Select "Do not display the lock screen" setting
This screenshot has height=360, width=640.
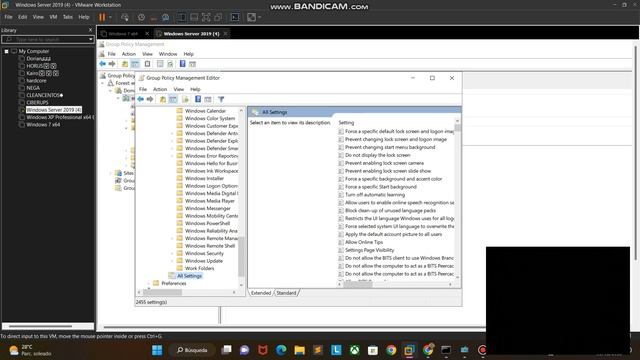[378, 155]
